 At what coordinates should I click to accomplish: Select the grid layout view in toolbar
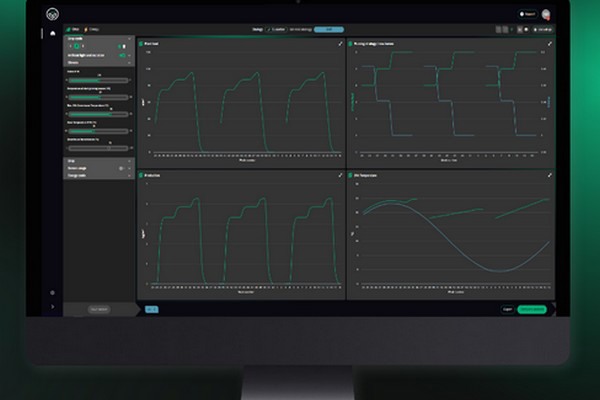pos(498,29)
